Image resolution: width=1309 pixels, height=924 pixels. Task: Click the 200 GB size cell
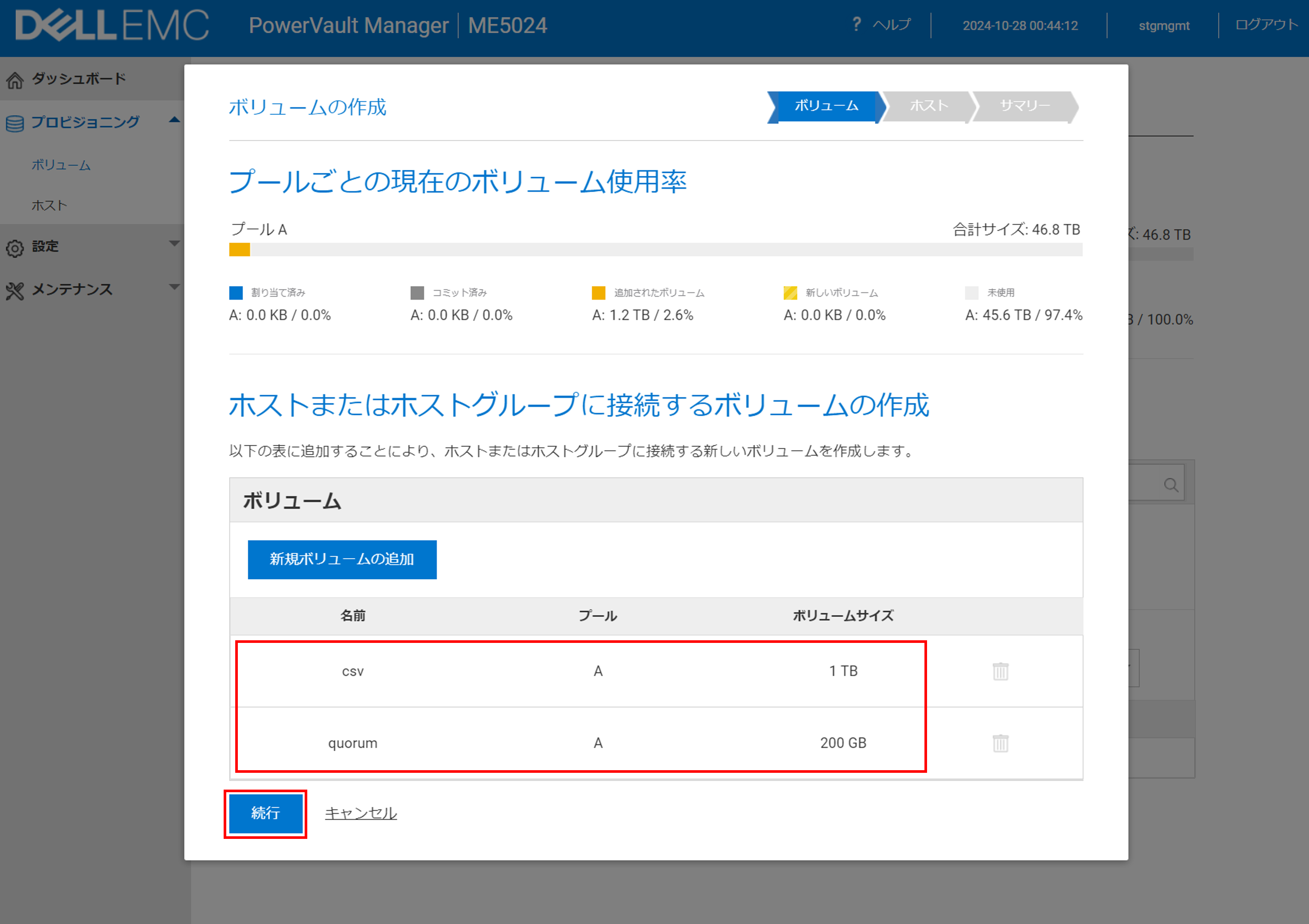click(843, 743)
